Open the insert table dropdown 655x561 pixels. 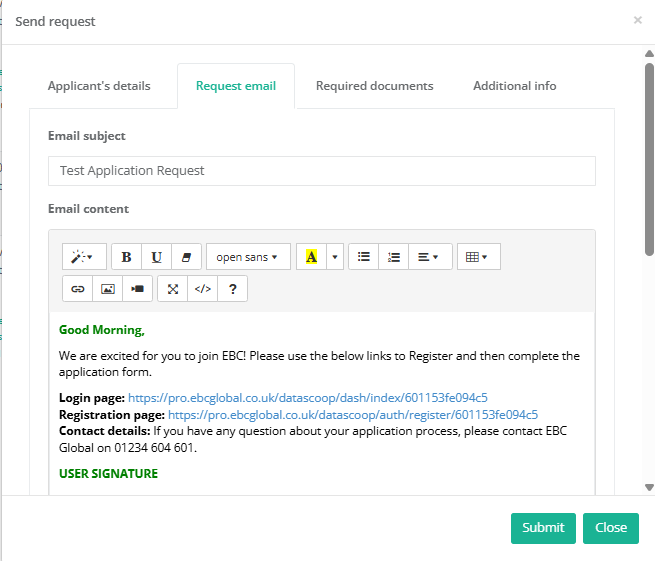click(478, 257)
